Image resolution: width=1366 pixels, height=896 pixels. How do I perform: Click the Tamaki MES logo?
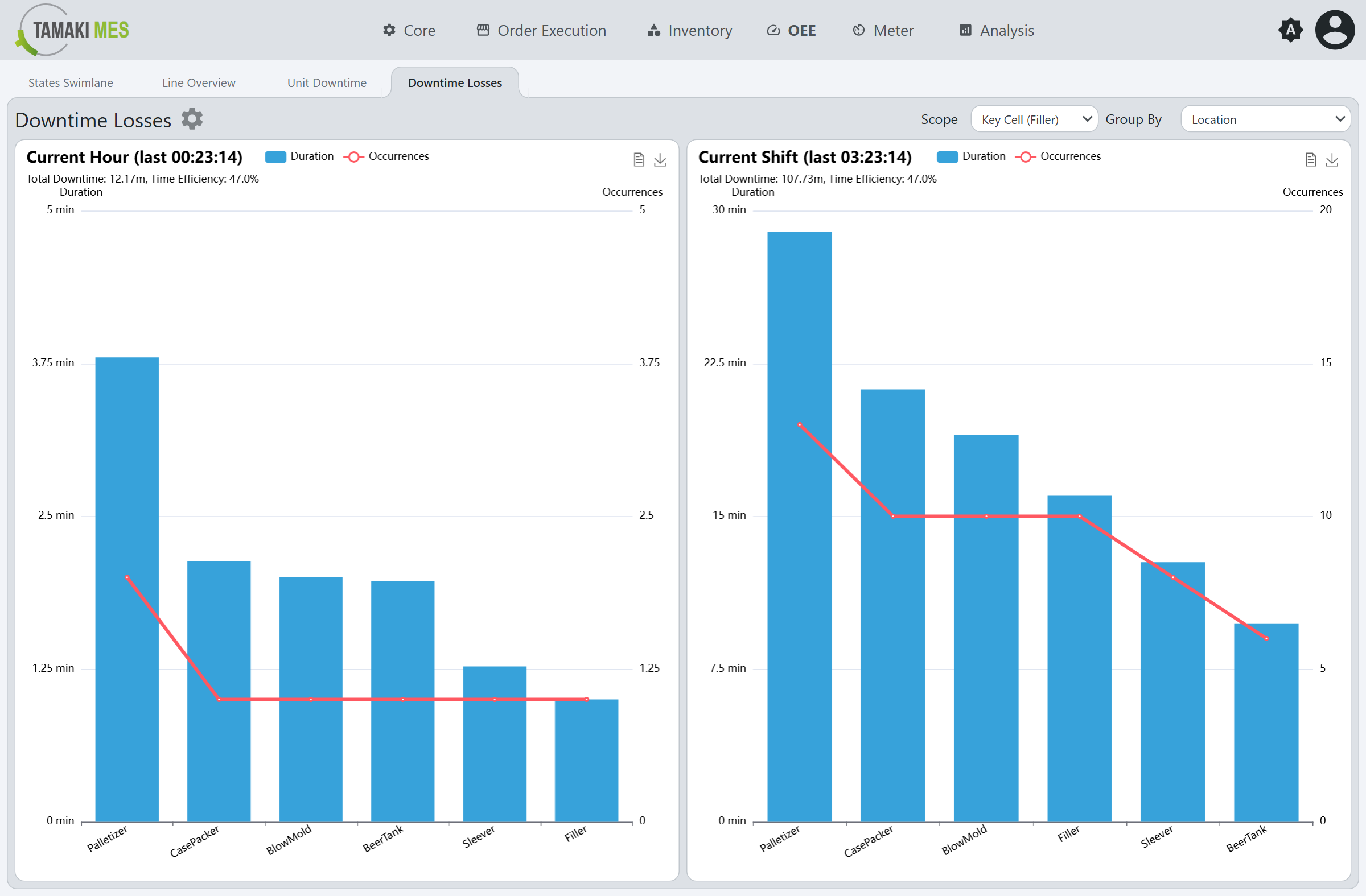click(x=73, y=30)
